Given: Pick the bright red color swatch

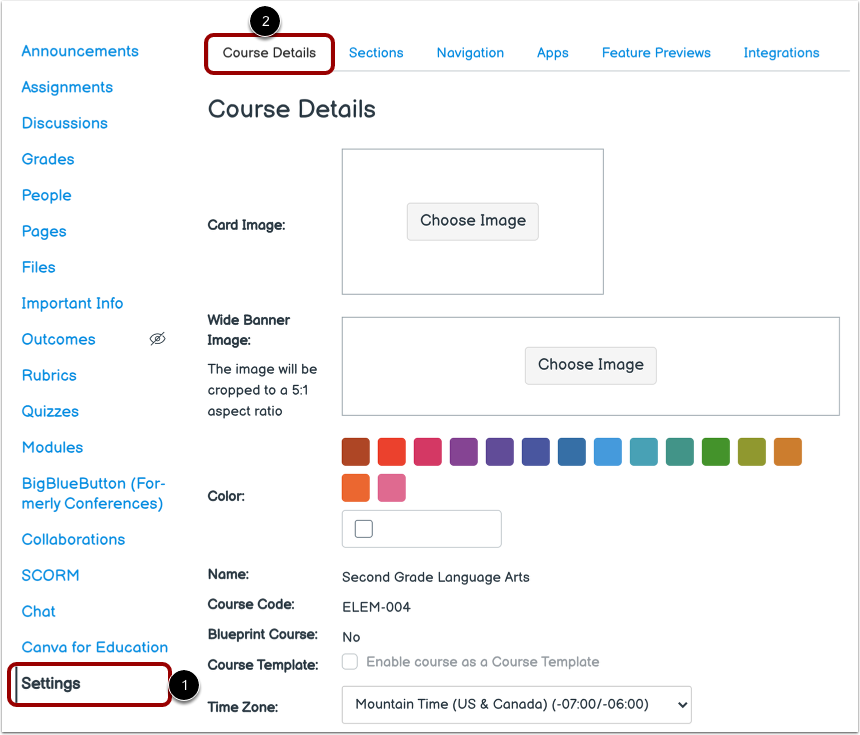Looking at the screenshot, I should click(391, 452).
